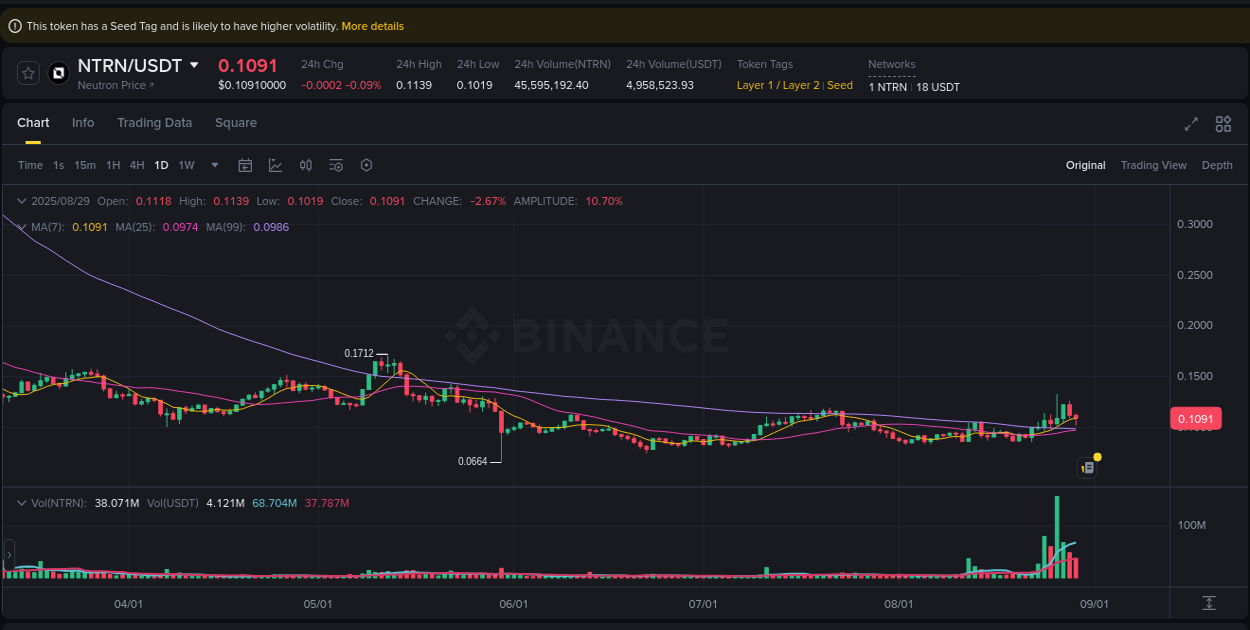
Task: Open the calendar date range picker
Action: (x=245, y=165)
